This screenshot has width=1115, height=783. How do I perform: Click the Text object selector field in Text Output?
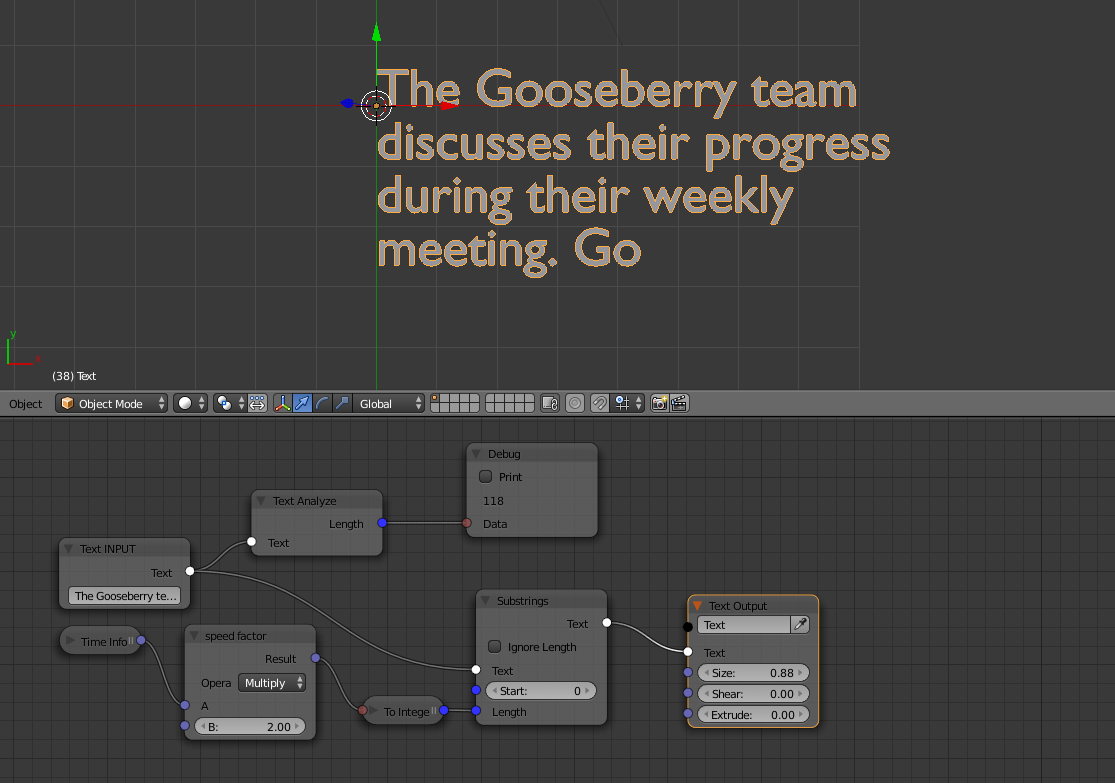(x=744, y=624)
